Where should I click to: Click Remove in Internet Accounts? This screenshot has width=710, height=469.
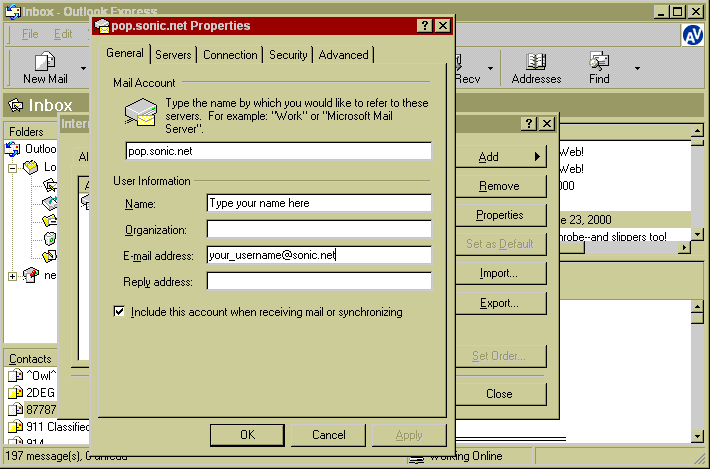[501, 186]
